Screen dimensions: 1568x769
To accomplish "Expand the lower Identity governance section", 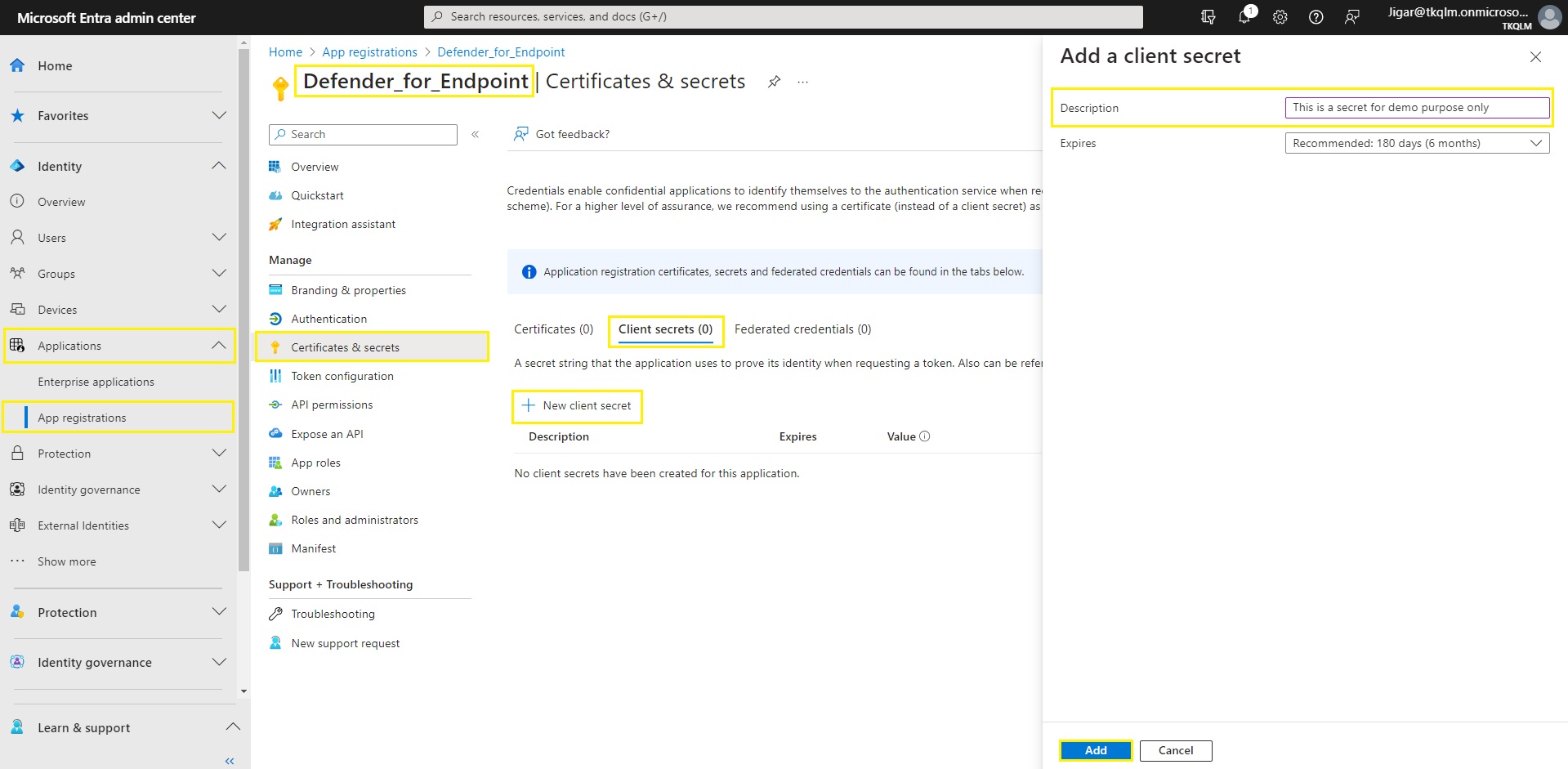I will tap(219, 662).
